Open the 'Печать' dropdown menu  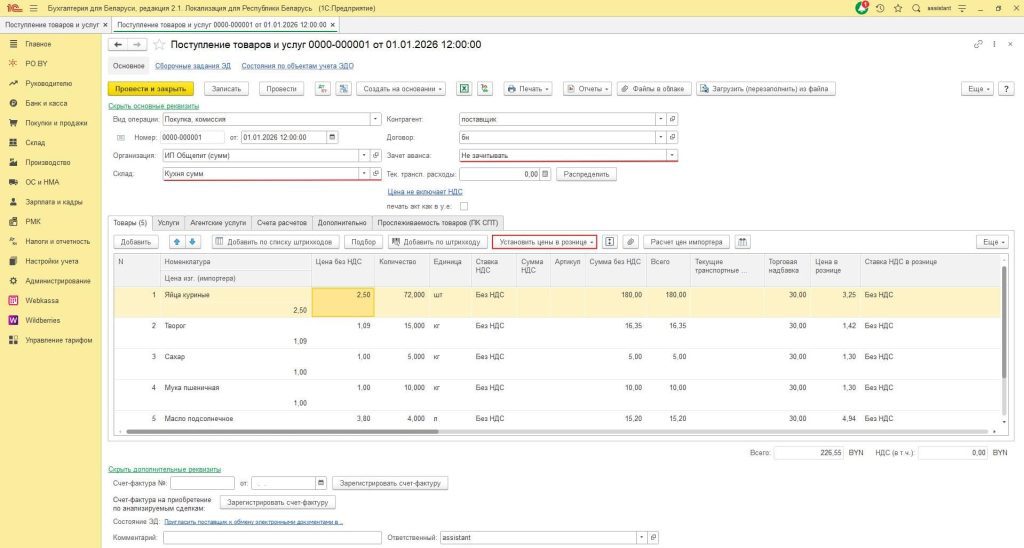coord(529,88)
